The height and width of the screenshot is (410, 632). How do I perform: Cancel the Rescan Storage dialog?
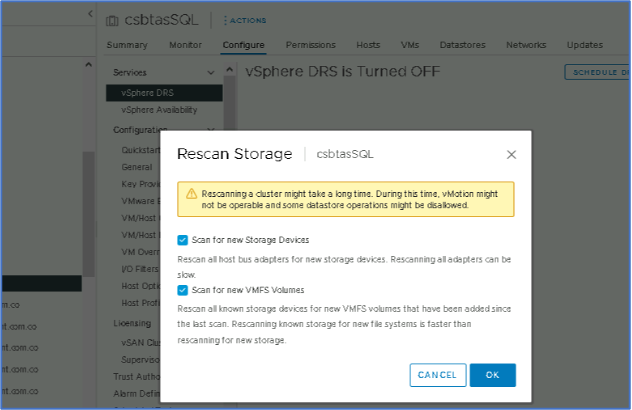[x=437, y=375]
